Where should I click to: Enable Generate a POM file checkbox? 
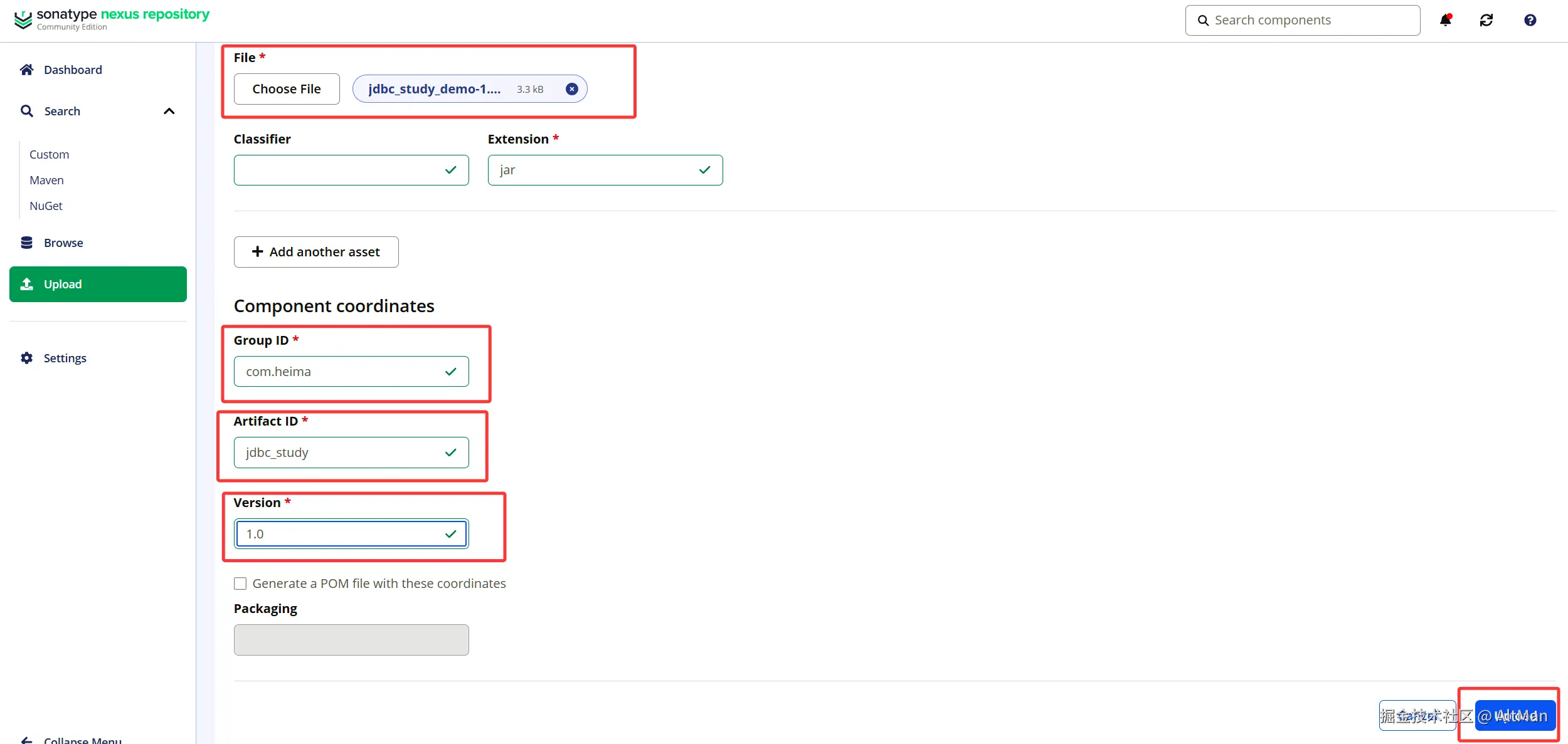tap(240, 584)
